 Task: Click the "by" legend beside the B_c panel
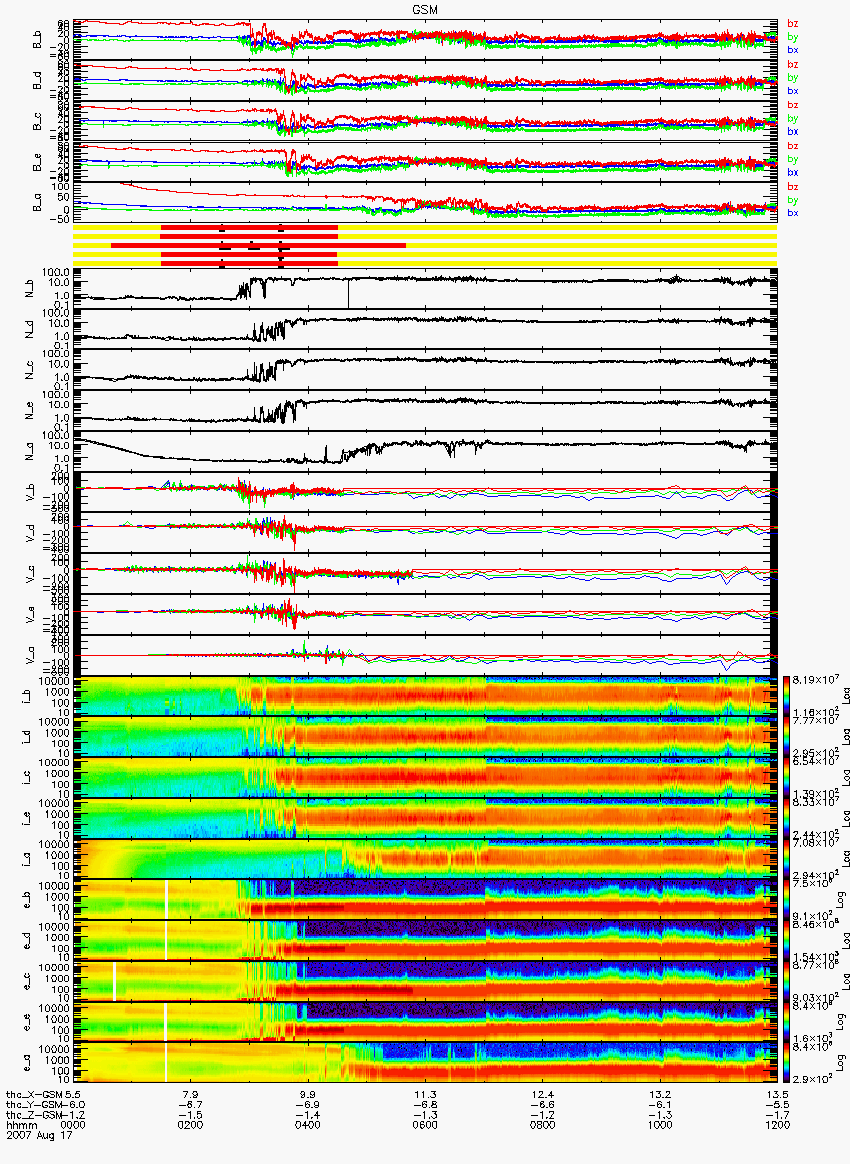coord(792,118)
